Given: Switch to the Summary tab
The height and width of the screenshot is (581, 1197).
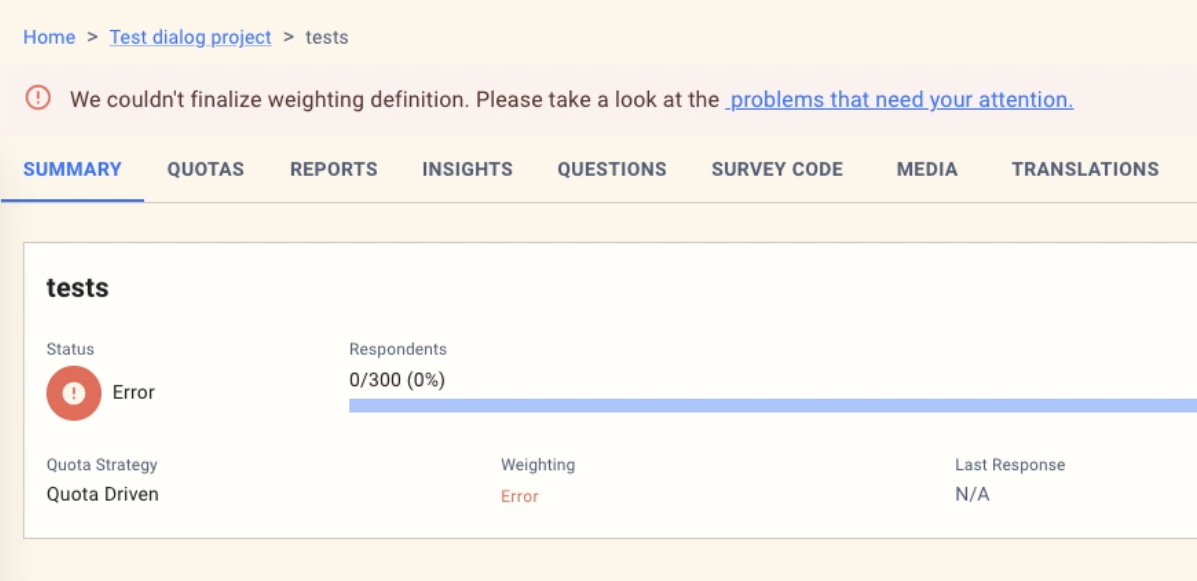Looking at the screenshot, I should pos(72,170).
